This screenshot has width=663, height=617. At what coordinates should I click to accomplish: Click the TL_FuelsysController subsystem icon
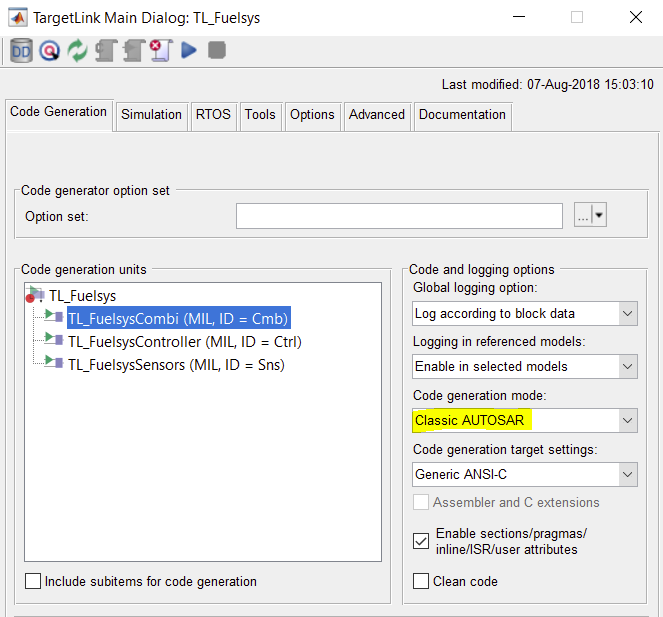pos(54,339)
